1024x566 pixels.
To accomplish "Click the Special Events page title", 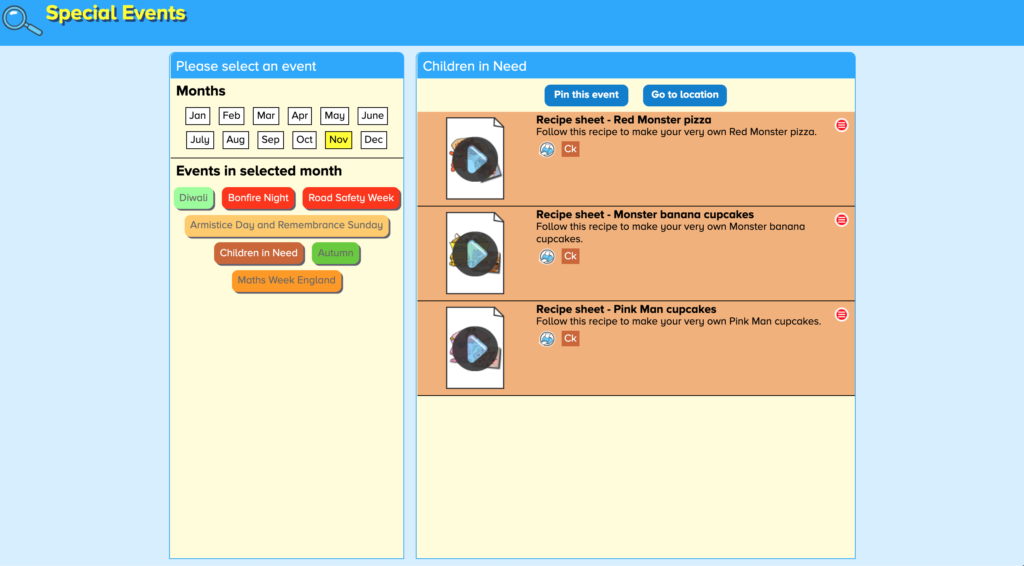I will (x=116, y=13).
